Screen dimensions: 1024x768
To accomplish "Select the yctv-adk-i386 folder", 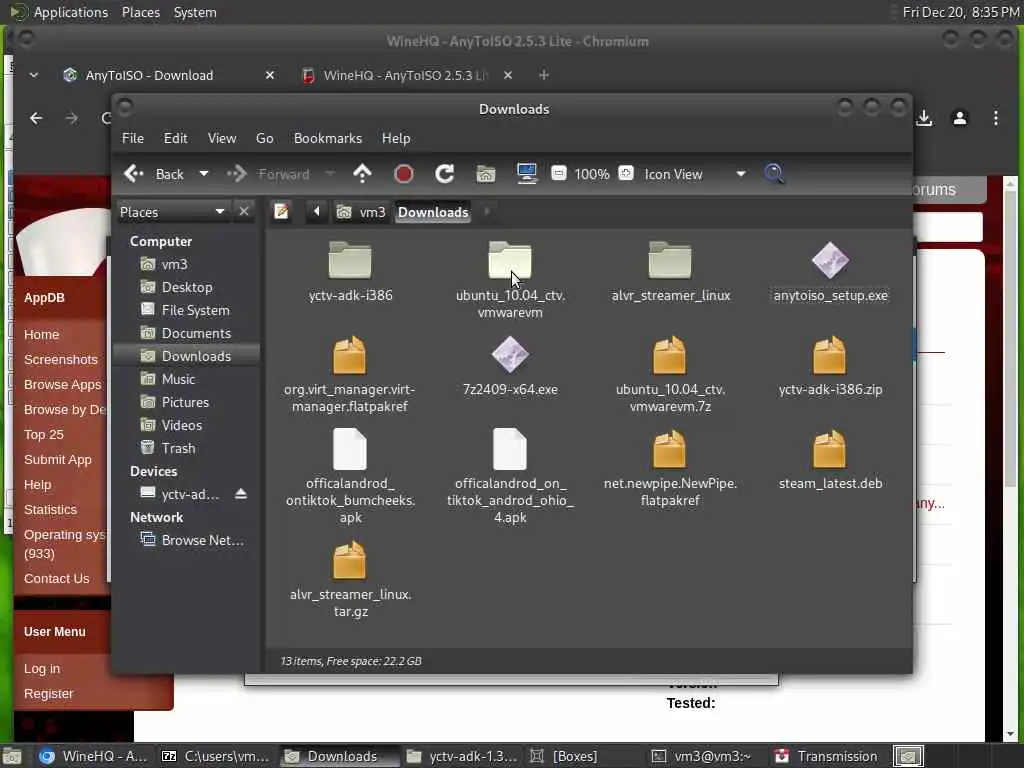I will pyautogui.click(x=350, y=272).
